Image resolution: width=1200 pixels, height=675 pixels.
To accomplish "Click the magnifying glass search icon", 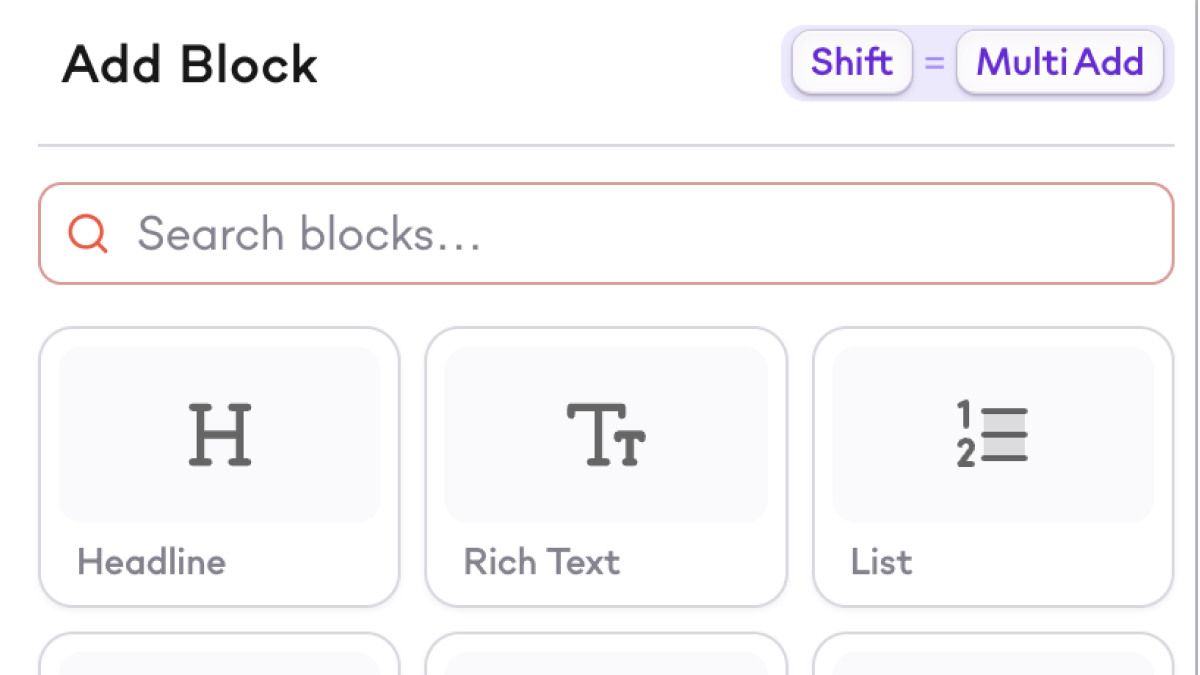I will click(88, 234).
